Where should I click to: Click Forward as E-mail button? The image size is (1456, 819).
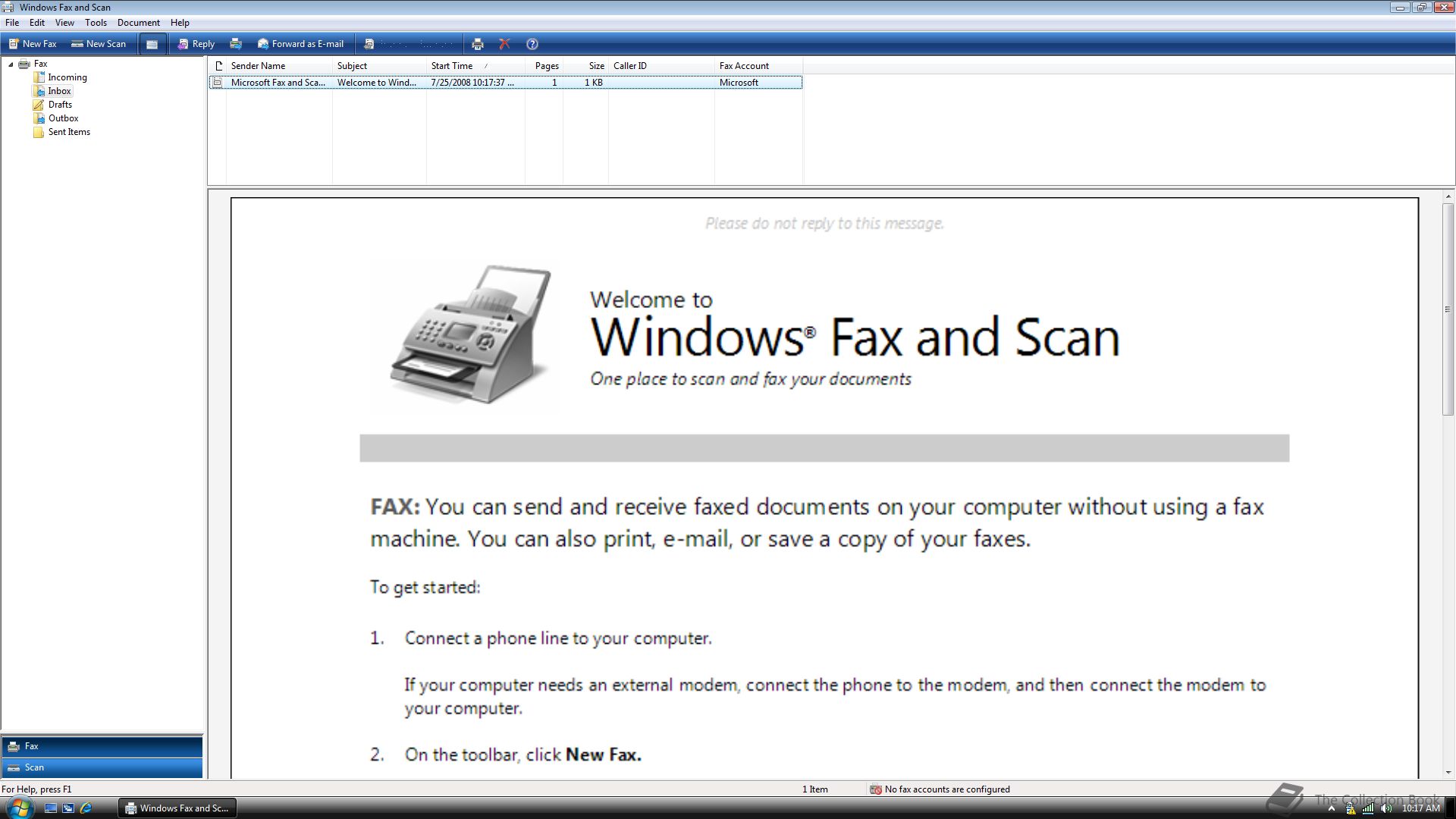[300, 44]
